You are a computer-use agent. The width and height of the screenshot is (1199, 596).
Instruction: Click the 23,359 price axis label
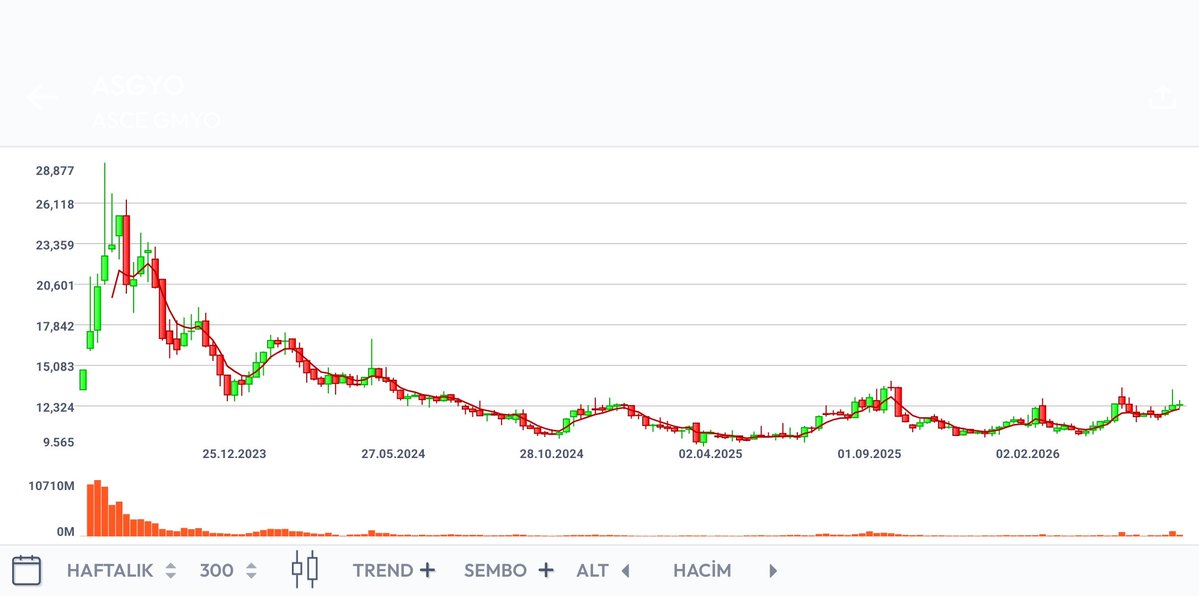tap(55, 245)
